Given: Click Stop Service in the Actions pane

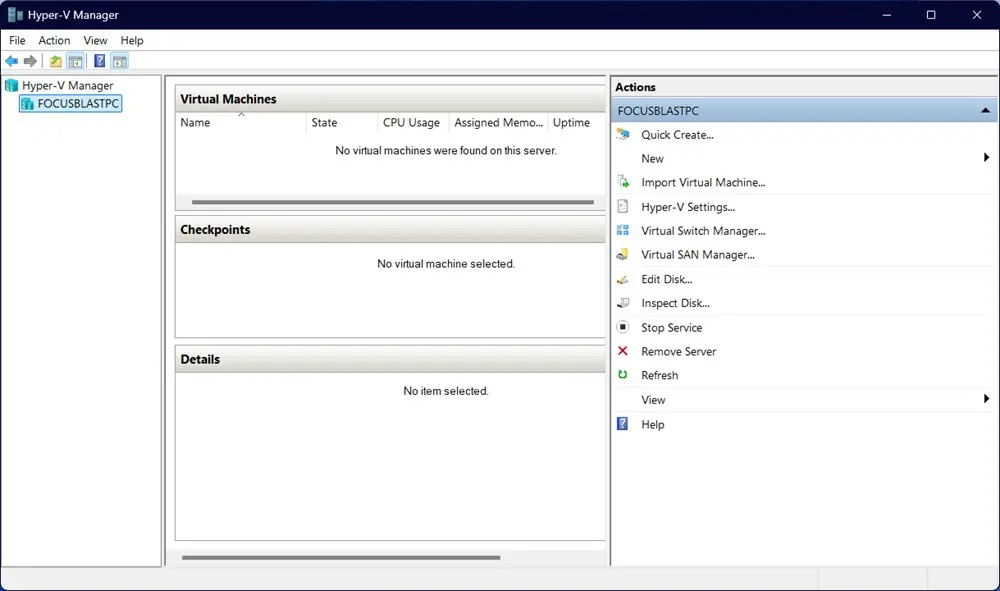Looking at the screenshot, I should [x=671, y=327].
